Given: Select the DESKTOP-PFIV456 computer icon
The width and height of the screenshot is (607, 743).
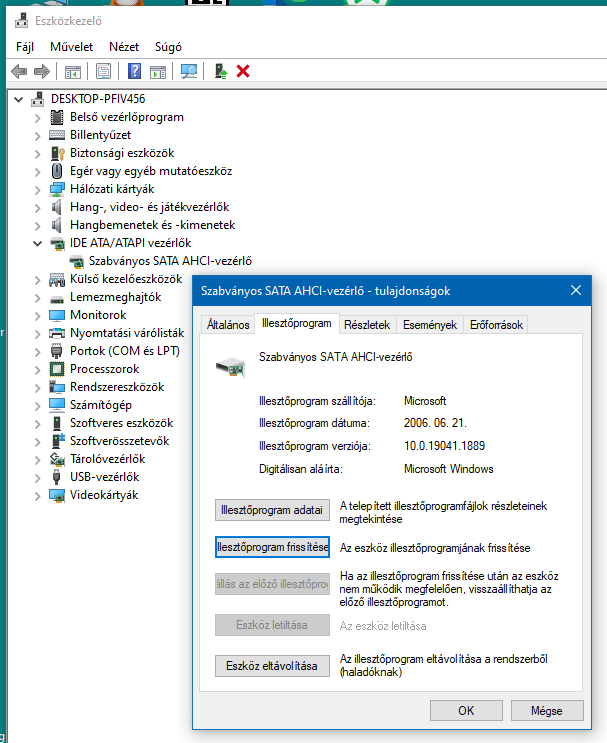Looking at the screenshot, I should [38, 99].
